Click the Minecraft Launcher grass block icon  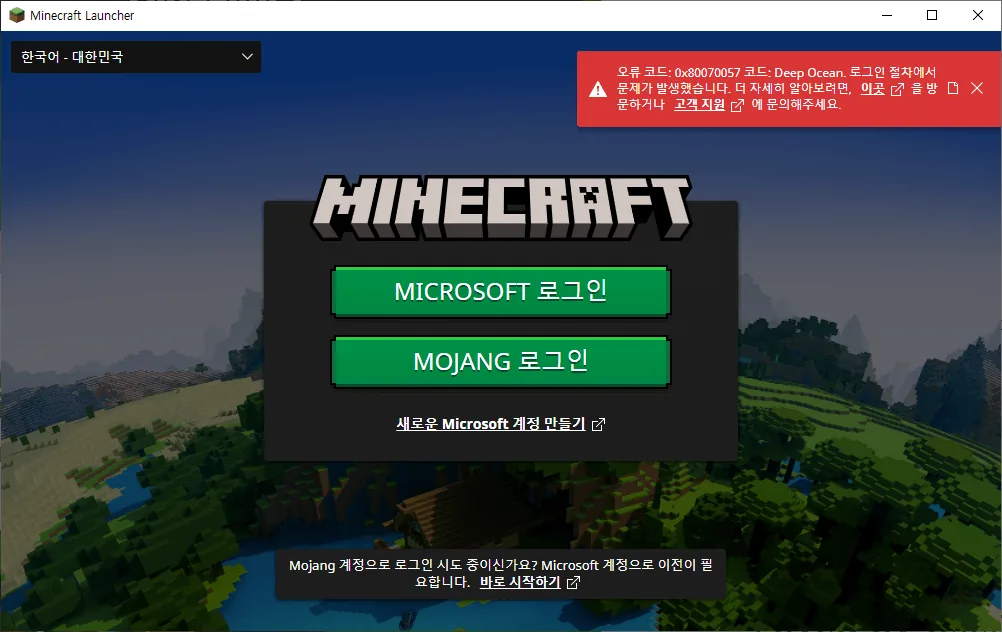point(17,15)
